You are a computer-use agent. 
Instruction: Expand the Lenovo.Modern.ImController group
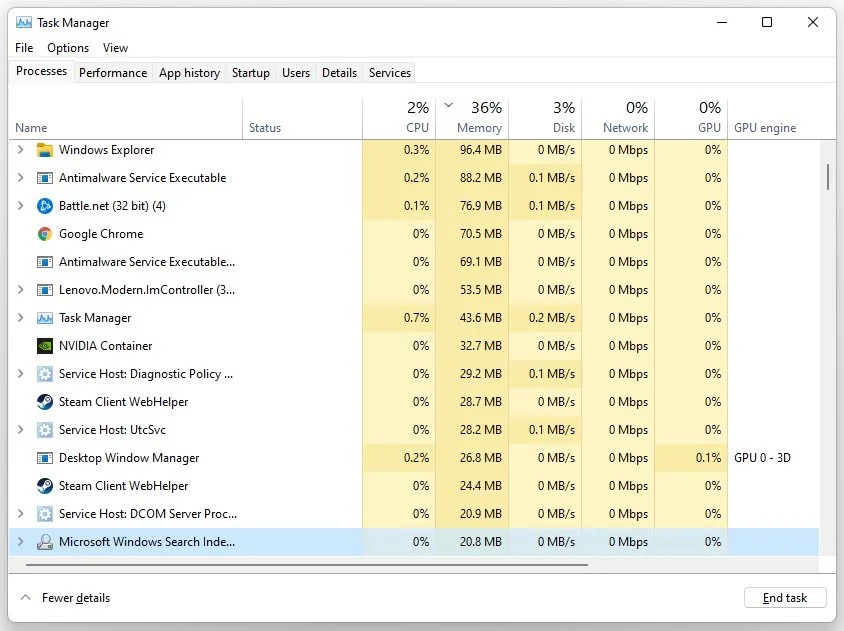(x=20, y=289)
